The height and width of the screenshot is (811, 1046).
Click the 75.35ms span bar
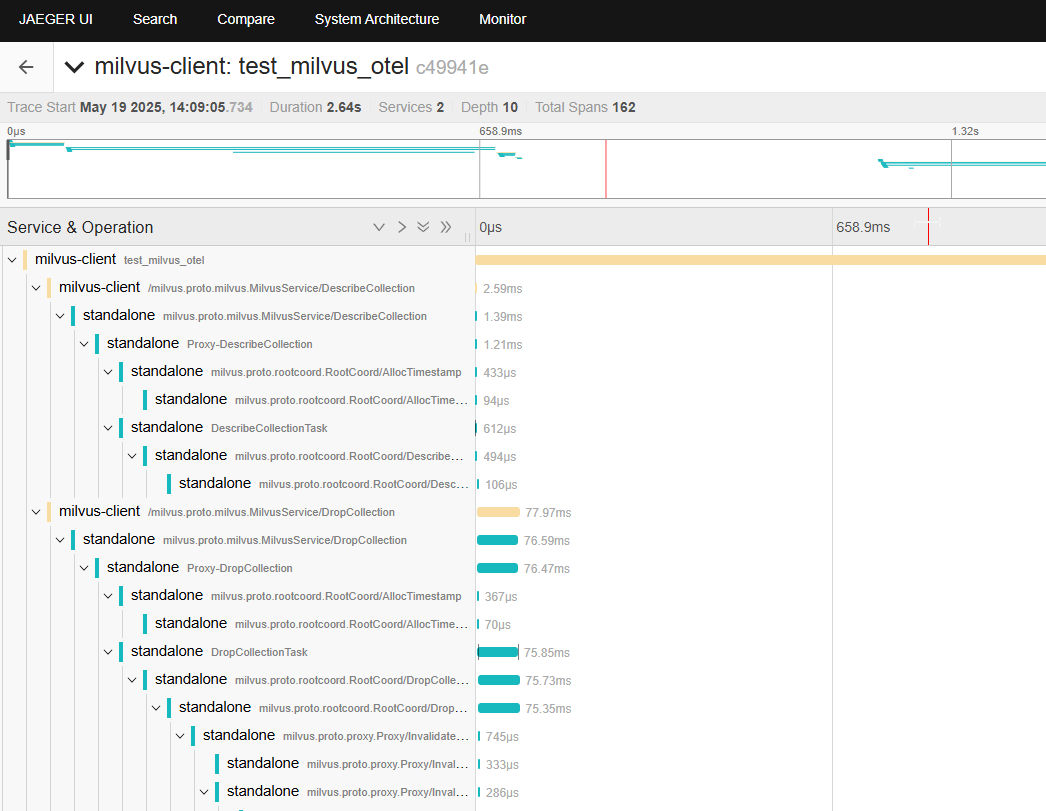coord(499,708)
